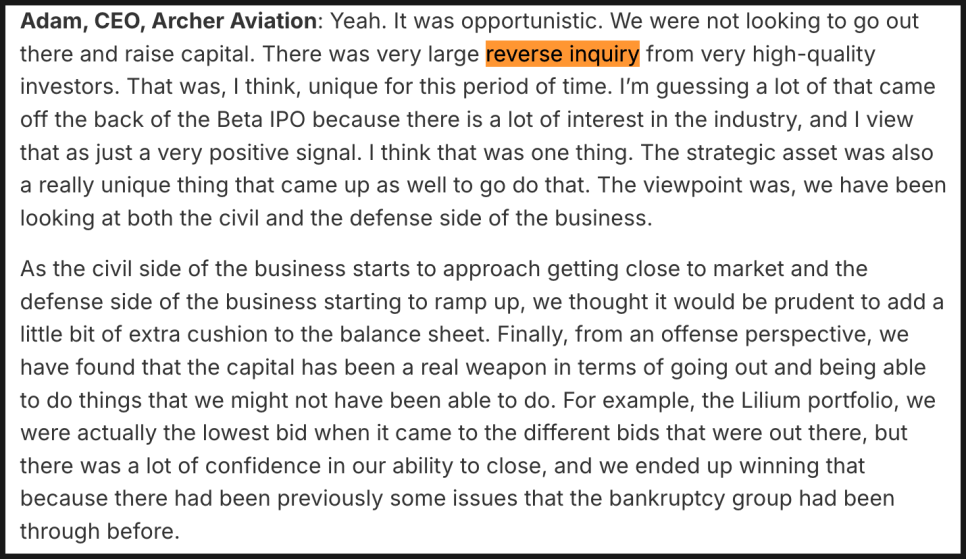Click the speaker name "Adam, CEO, Archer Aviation"
Screen dimensions: 966x559
point(166,21)
